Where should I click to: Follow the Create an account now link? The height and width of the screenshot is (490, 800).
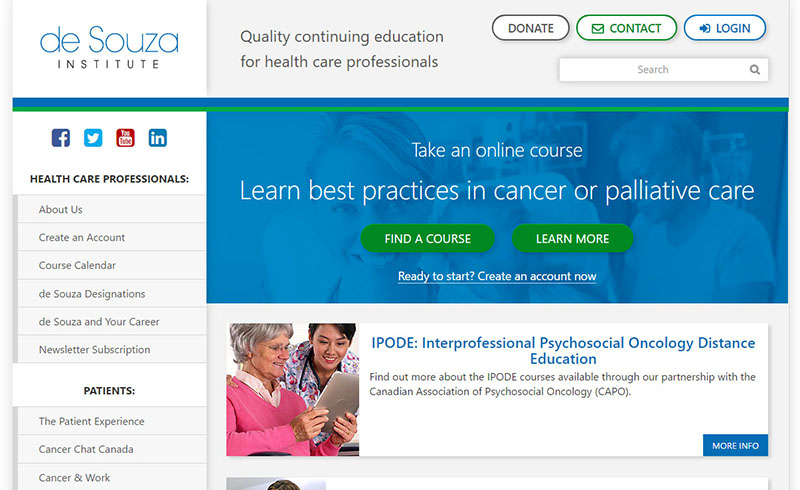[497, 276]
